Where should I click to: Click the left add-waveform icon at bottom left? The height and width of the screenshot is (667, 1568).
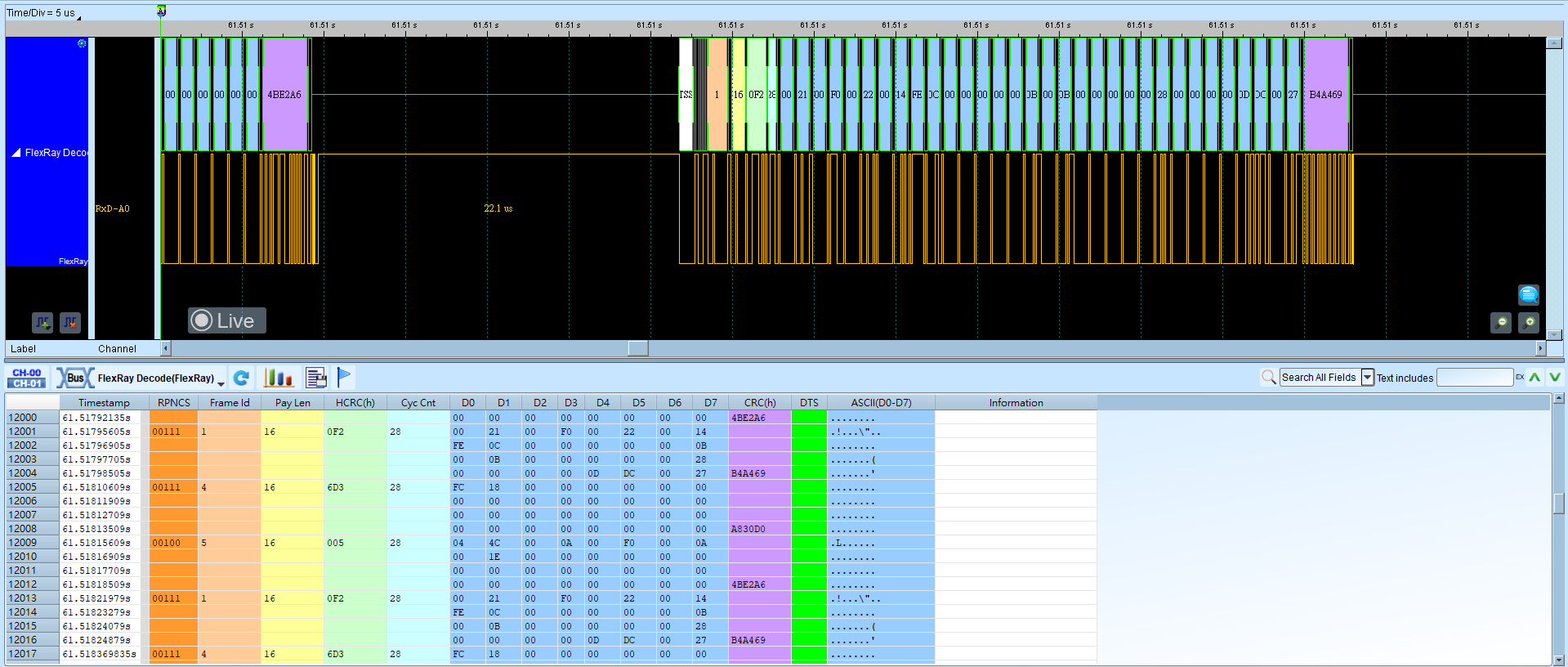click(42, 323)
